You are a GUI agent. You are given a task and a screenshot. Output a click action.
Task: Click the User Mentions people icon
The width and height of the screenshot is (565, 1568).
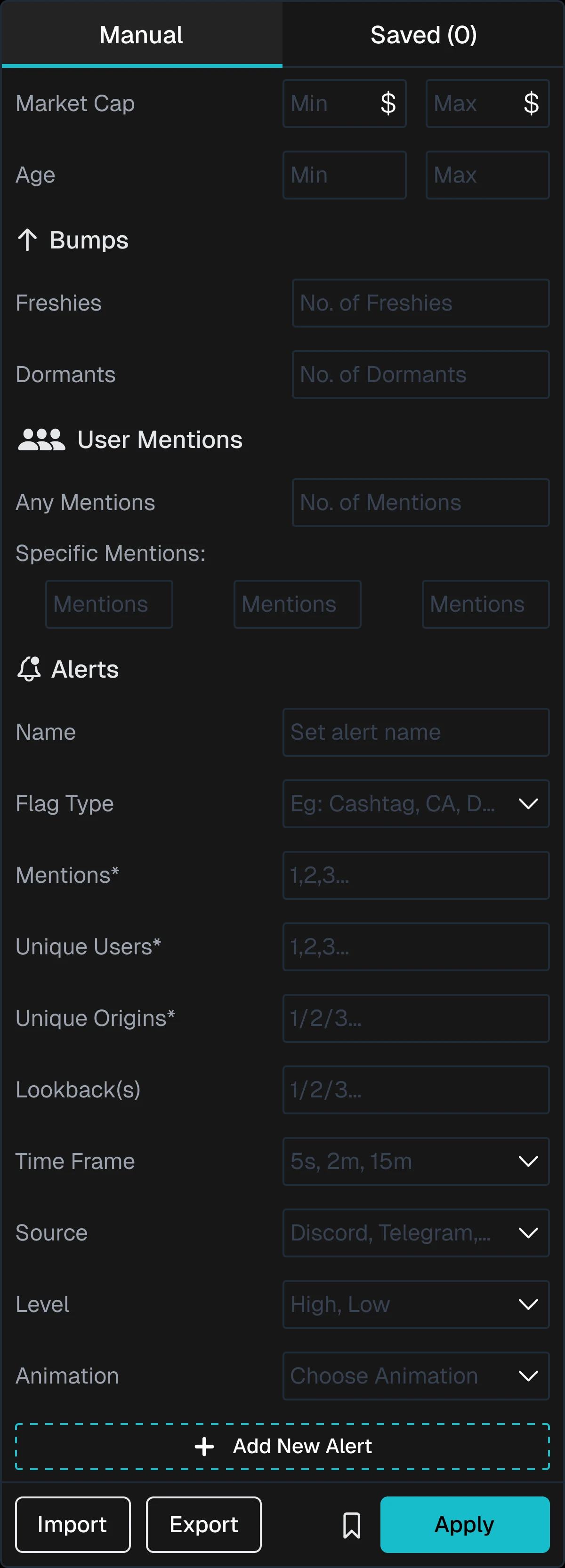tap(41, 440)
